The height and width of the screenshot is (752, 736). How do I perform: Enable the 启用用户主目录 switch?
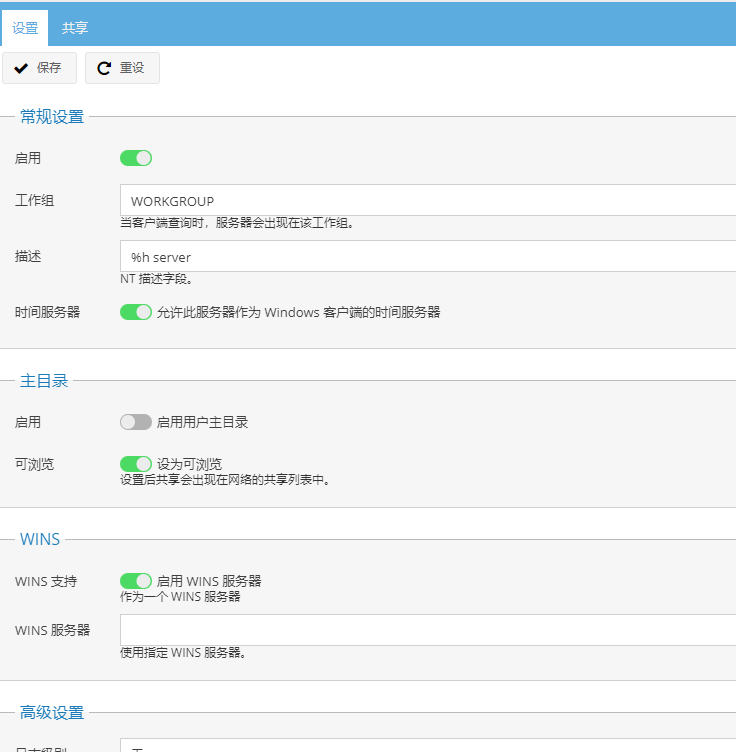(x=136, y=423)
